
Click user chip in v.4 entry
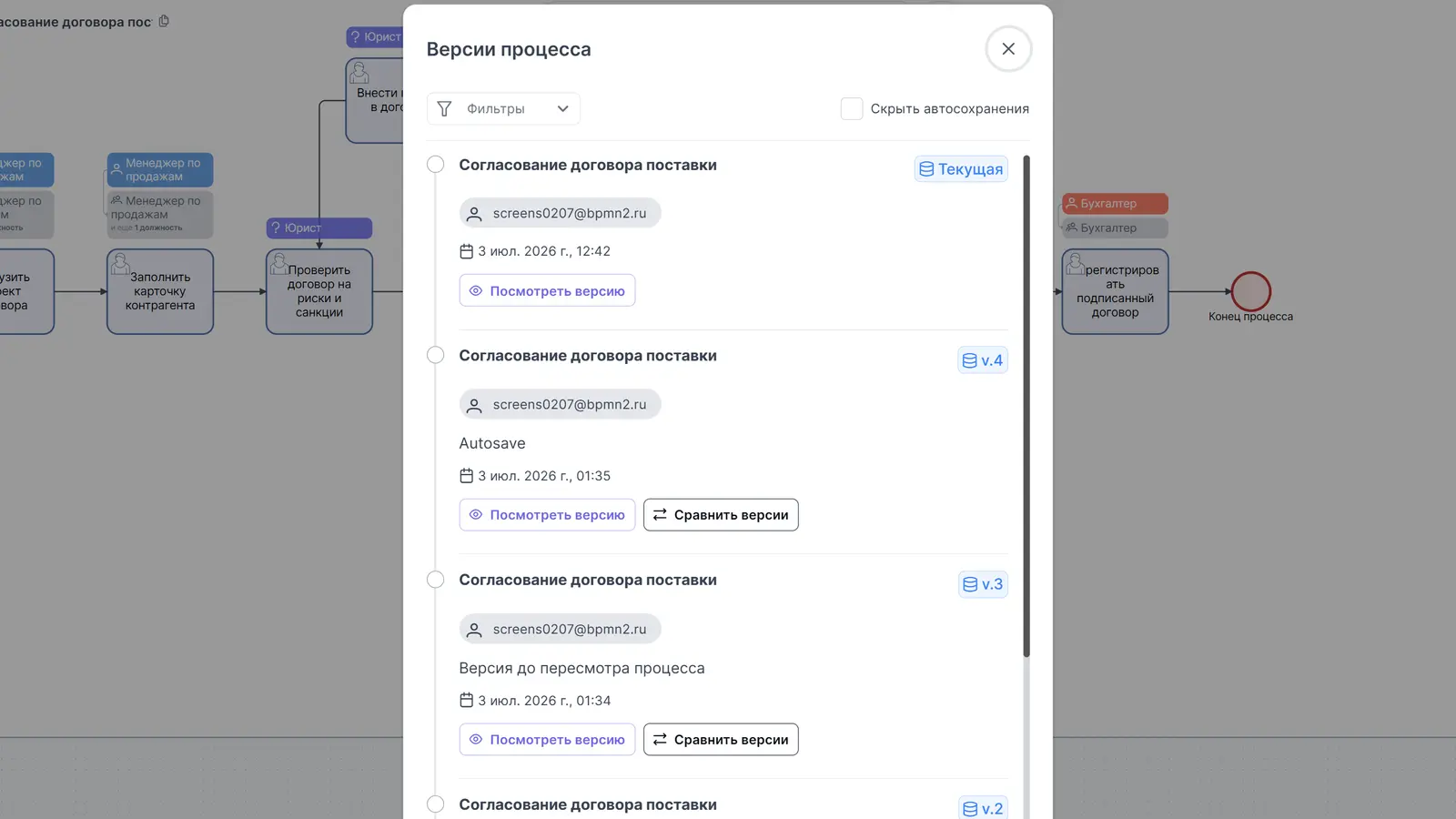tap(560, 404)
